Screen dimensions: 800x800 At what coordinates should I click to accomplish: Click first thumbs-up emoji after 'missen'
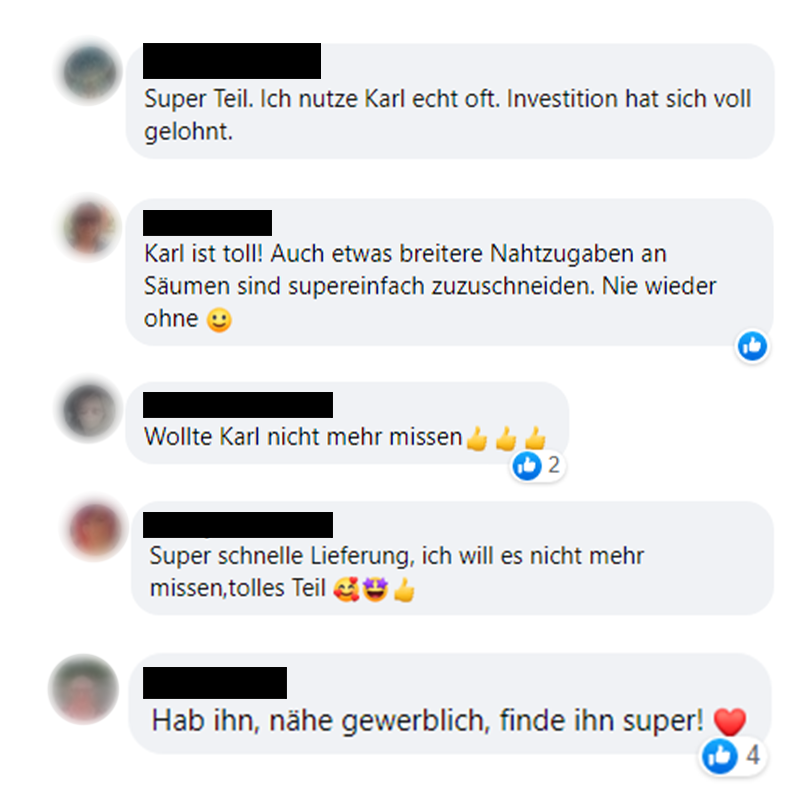(x=478, y=438)
